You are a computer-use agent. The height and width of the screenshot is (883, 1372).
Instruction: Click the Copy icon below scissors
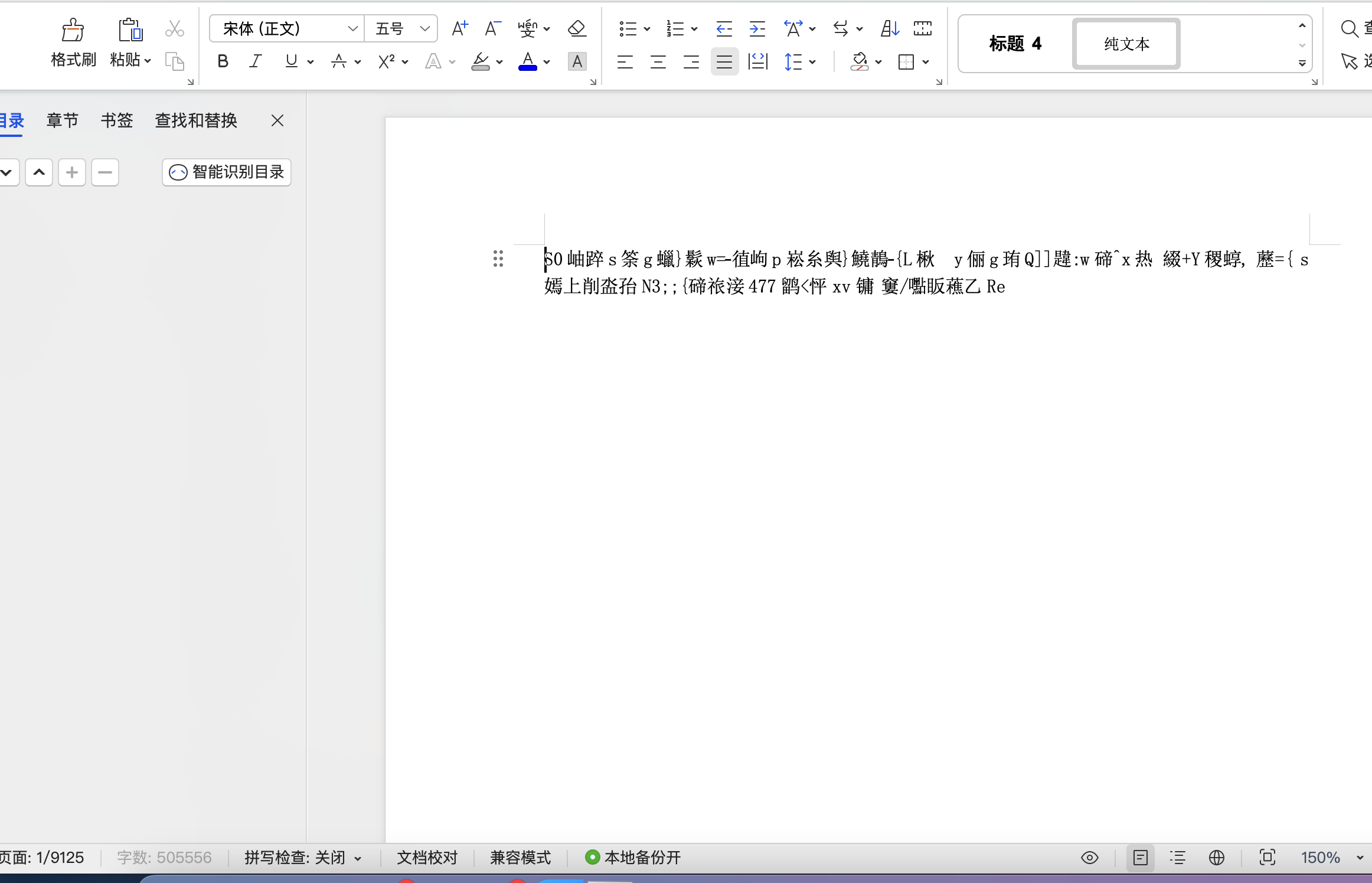pyautogui.click(x=174, y=61)
